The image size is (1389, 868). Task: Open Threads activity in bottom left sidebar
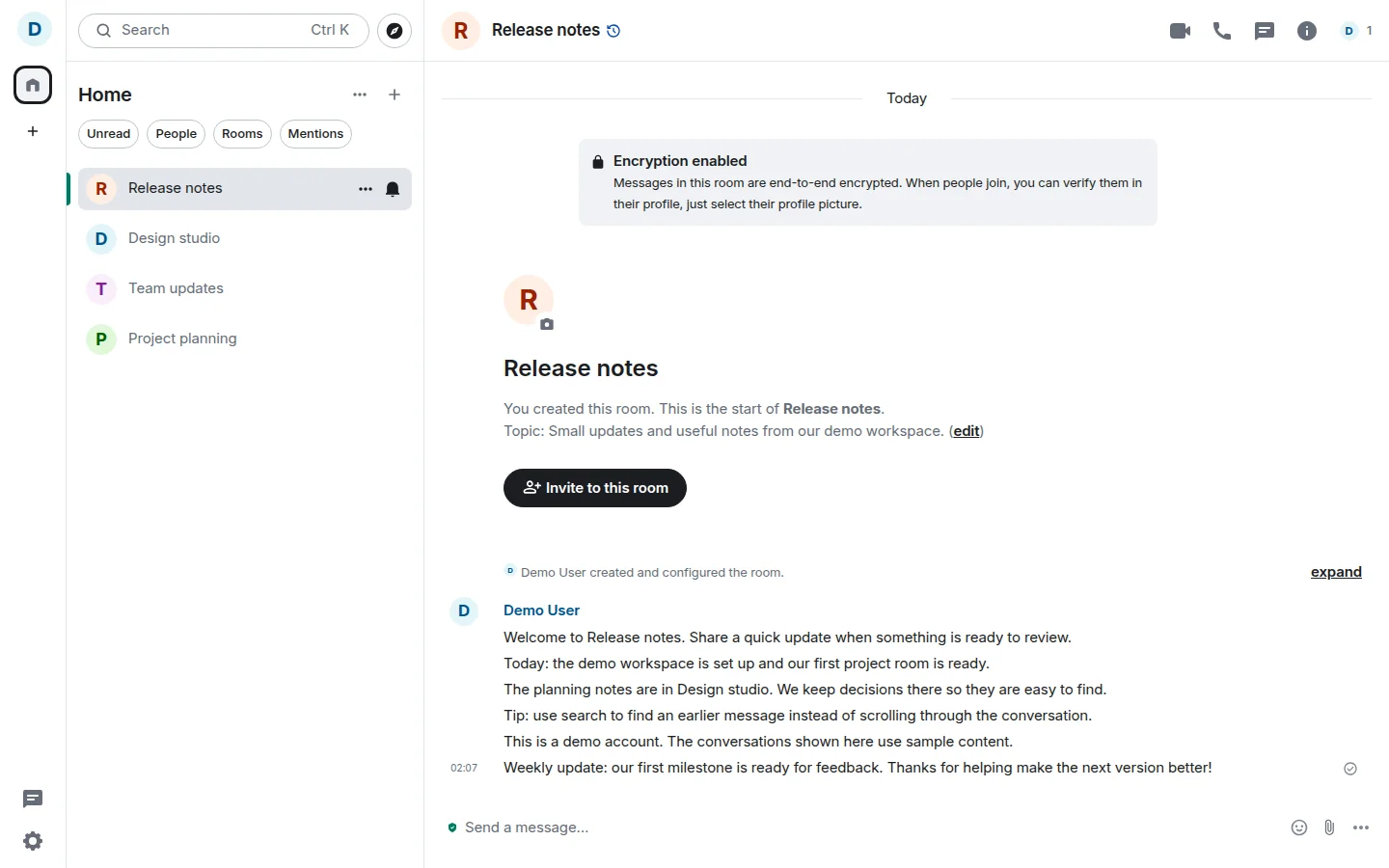coord(33,799)
